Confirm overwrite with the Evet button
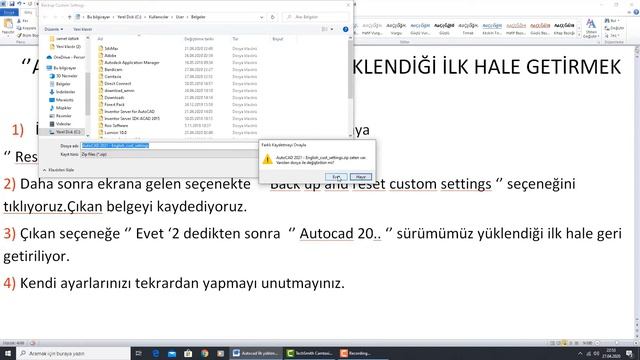 click(336, 177)
